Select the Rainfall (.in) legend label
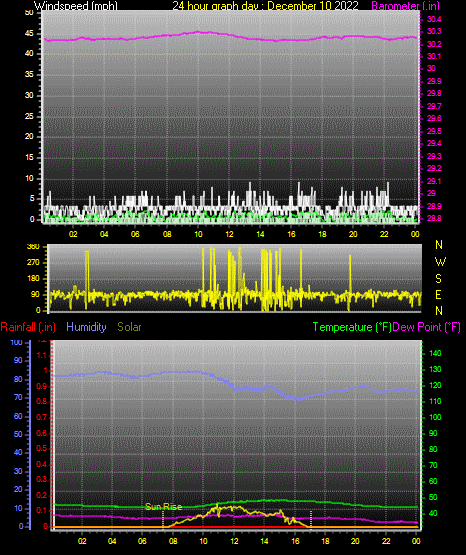The width and height of the screenshot is (466, 555). click(x=28, y=327)
